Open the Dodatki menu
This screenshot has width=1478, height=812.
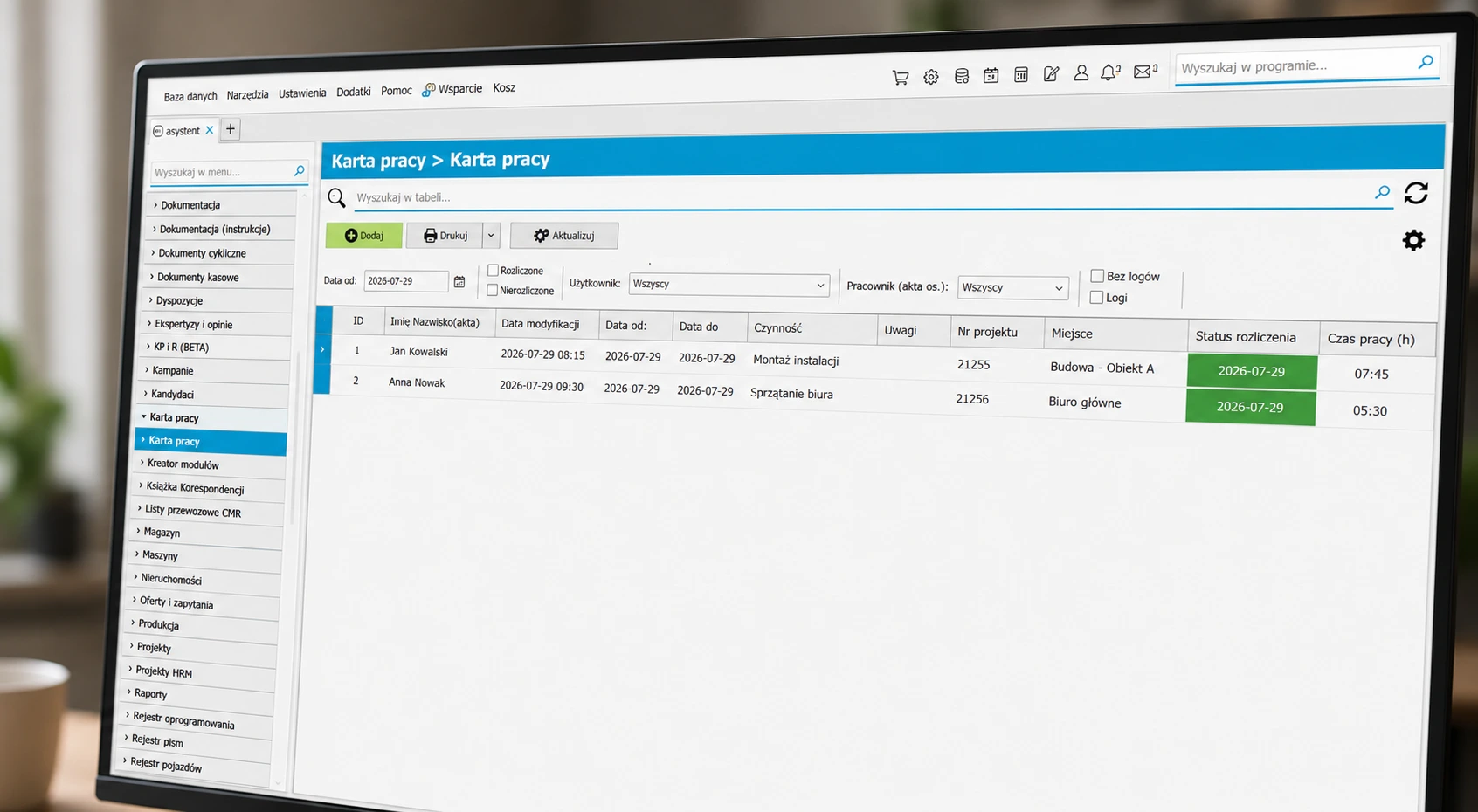point(354,92)
